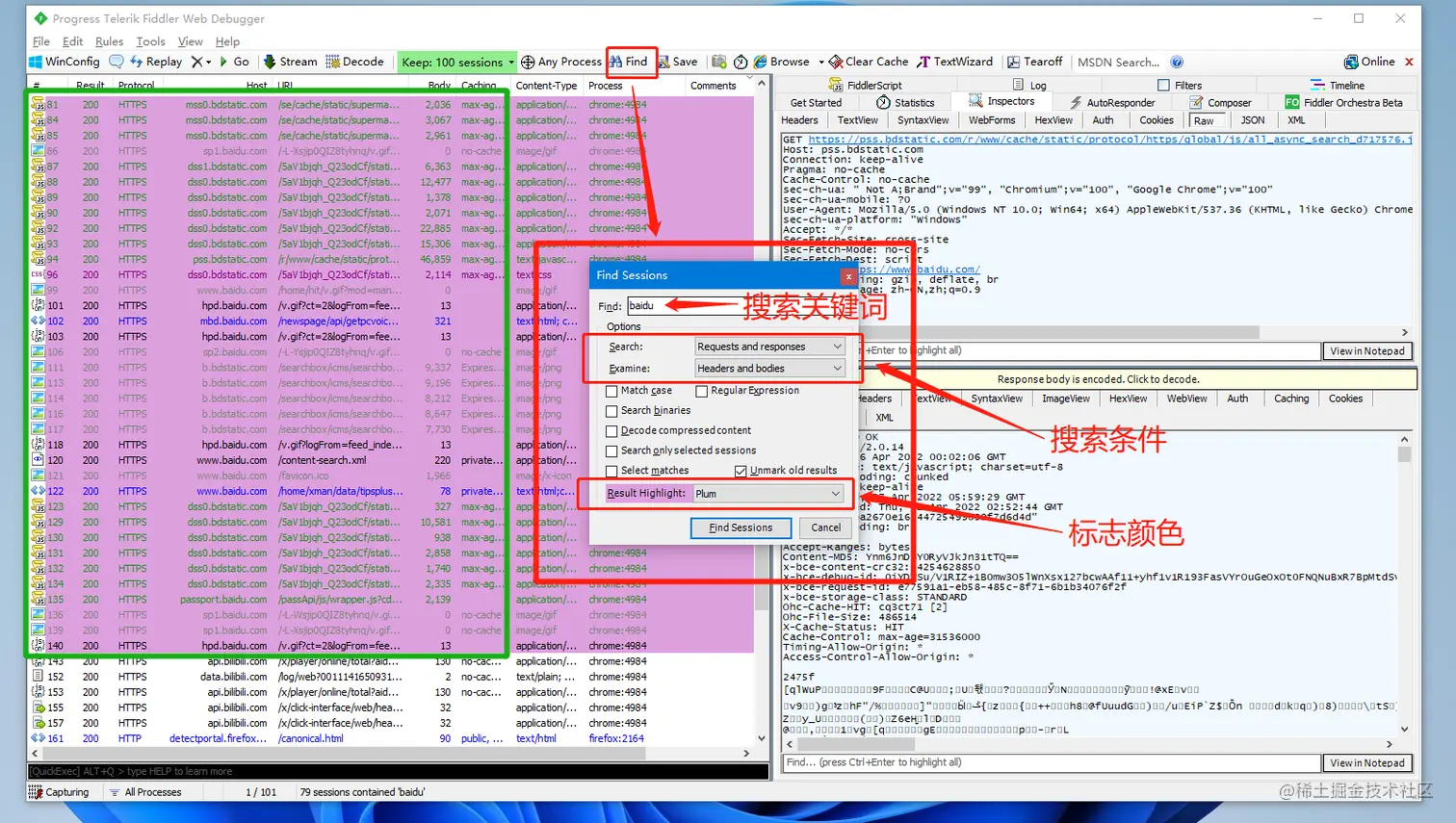Enable the Match case checkbox
The width and height of the screenshot is (1456, 823).
coord(611,391)
